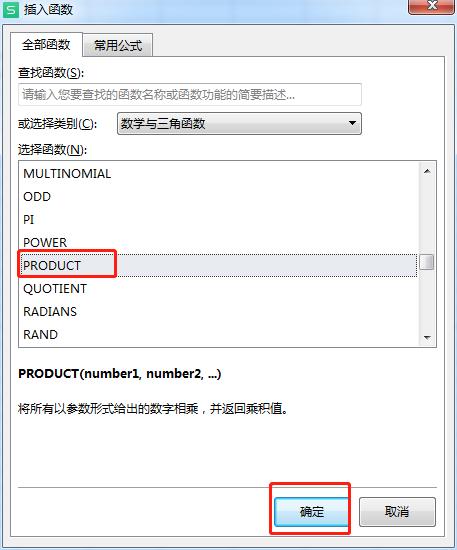Select the RAND function
This screenshot has height=550, width=457.
217,334
